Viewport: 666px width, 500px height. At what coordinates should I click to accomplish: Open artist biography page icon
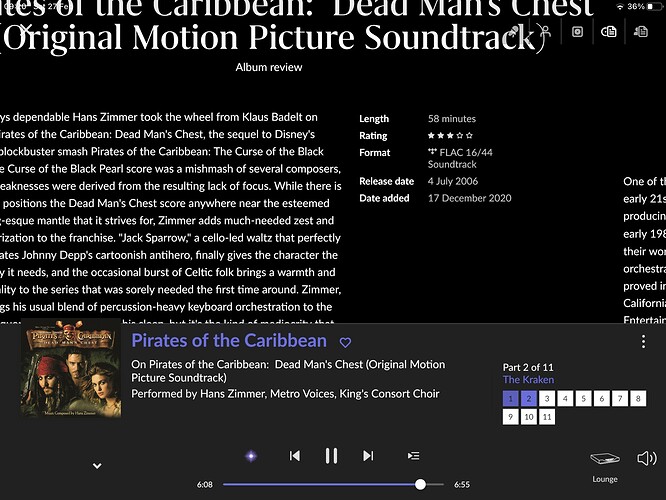(641, 32)
